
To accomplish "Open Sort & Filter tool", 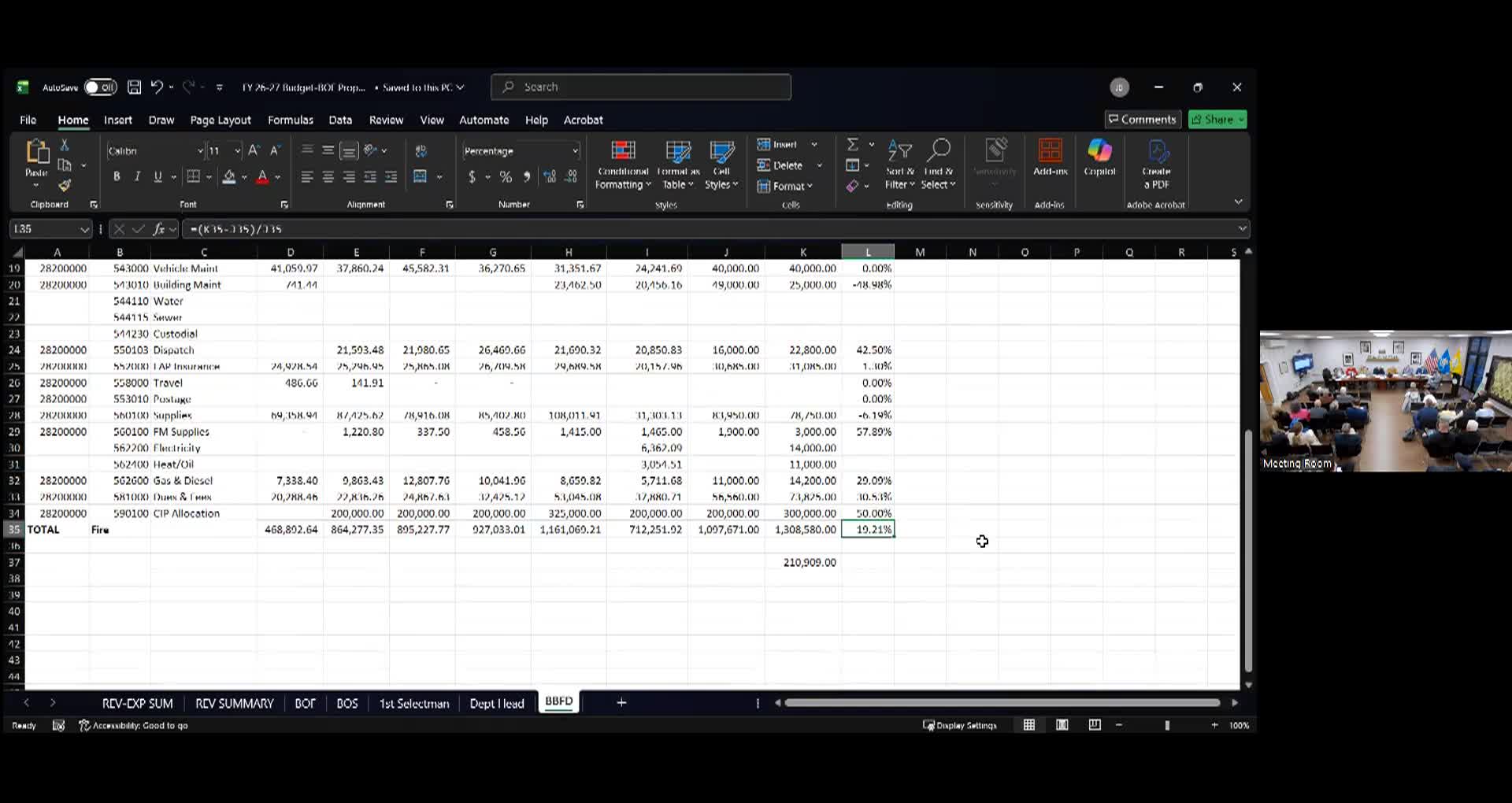I will pyautogui.click(x=899, y=165).
